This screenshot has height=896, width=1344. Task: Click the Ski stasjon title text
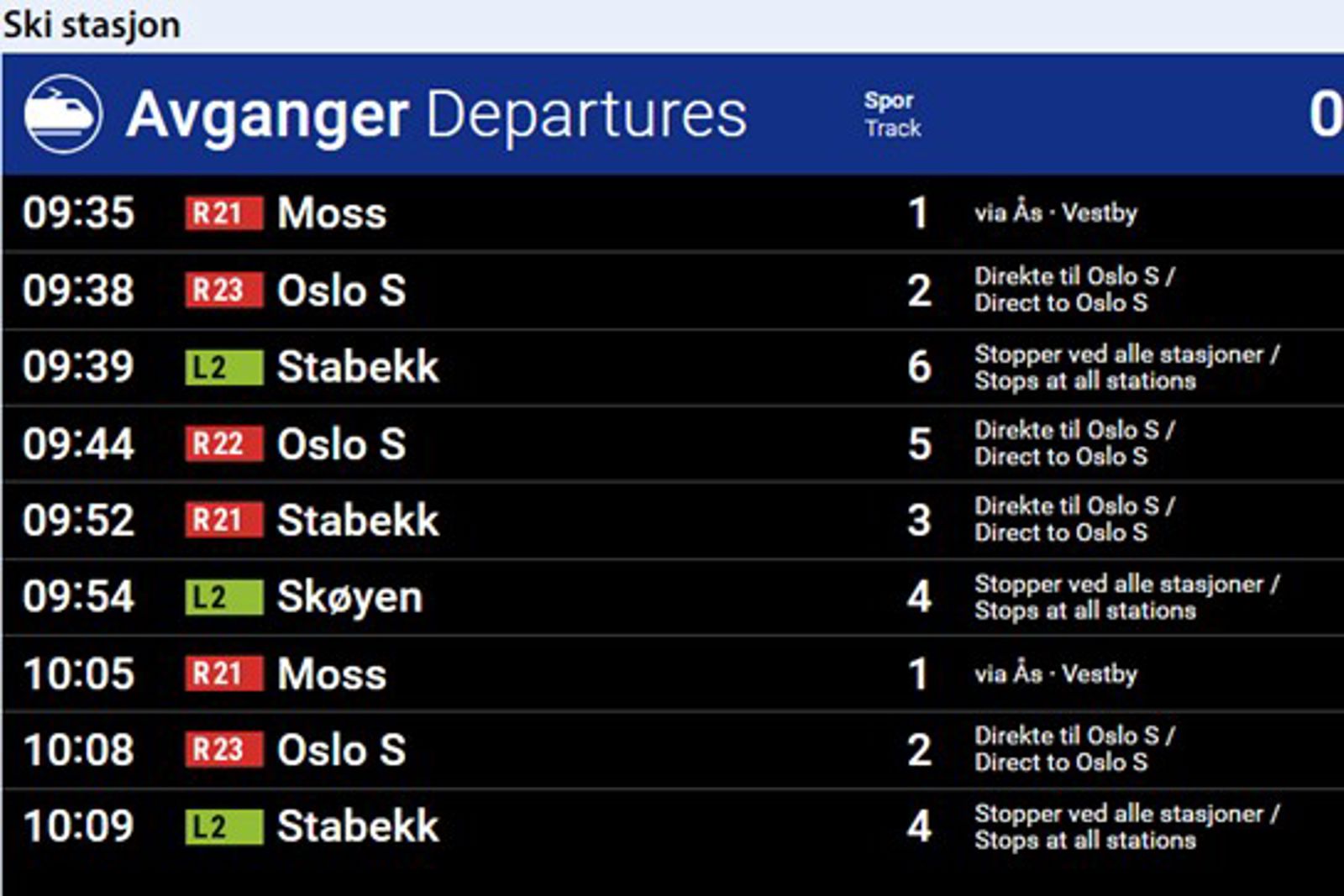pyautogui.click(x=92, y=25)
